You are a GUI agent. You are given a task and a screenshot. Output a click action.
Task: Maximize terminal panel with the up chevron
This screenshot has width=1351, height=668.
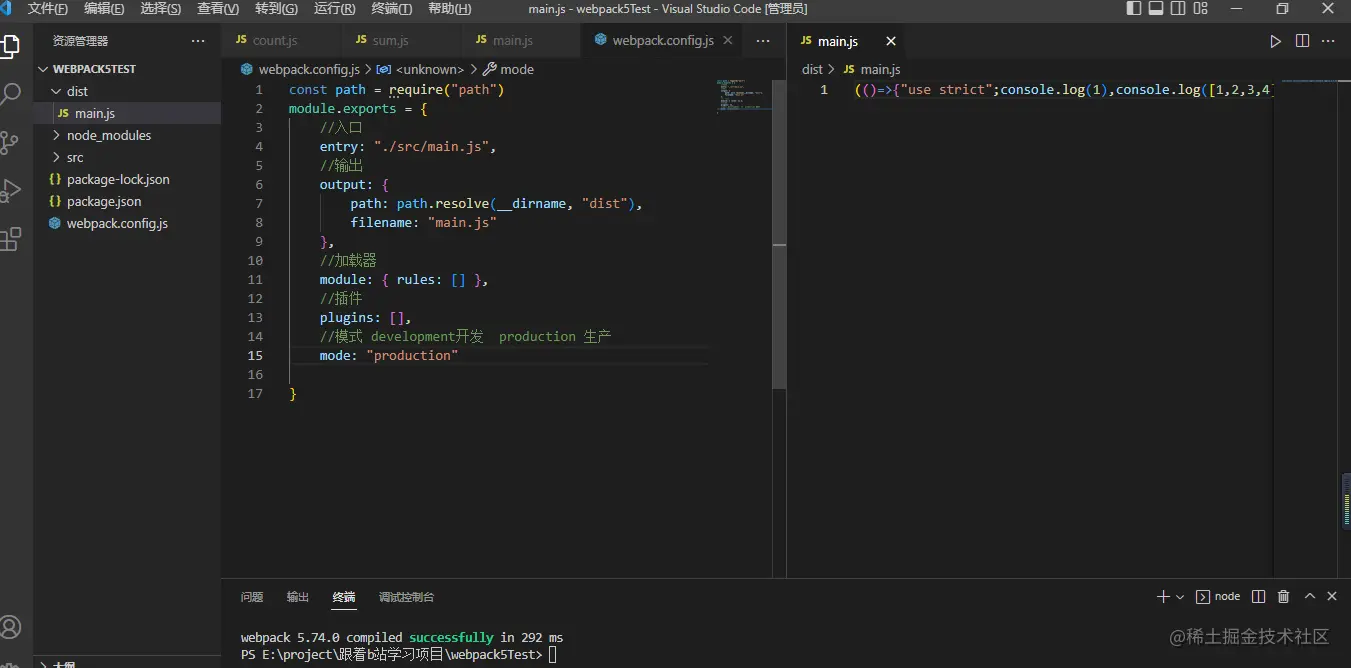click(x=1309, y=597)
